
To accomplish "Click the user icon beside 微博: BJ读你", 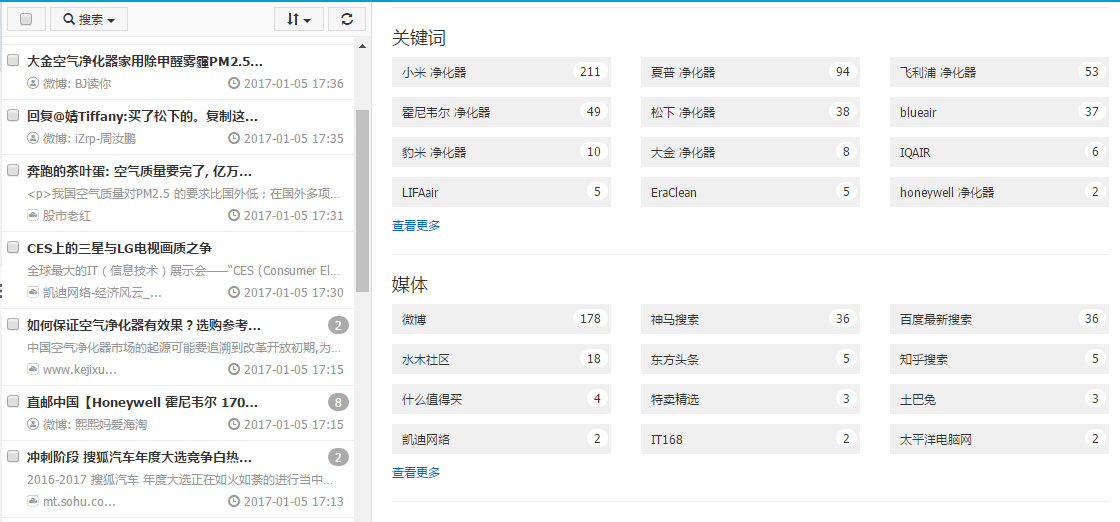I will point(33,84).
